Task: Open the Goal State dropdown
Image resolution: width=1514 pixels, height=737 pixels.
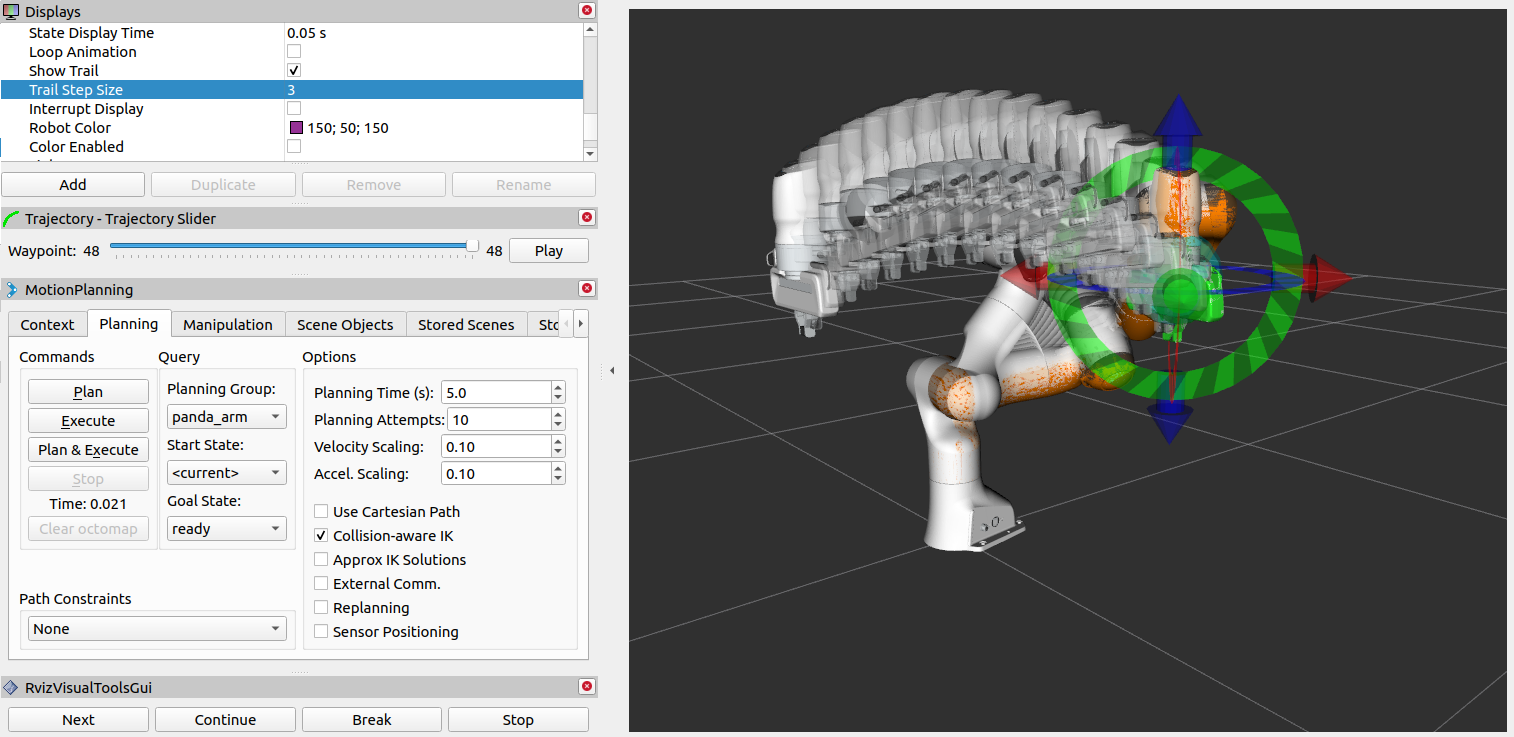Action: click(x=226, y=529)
